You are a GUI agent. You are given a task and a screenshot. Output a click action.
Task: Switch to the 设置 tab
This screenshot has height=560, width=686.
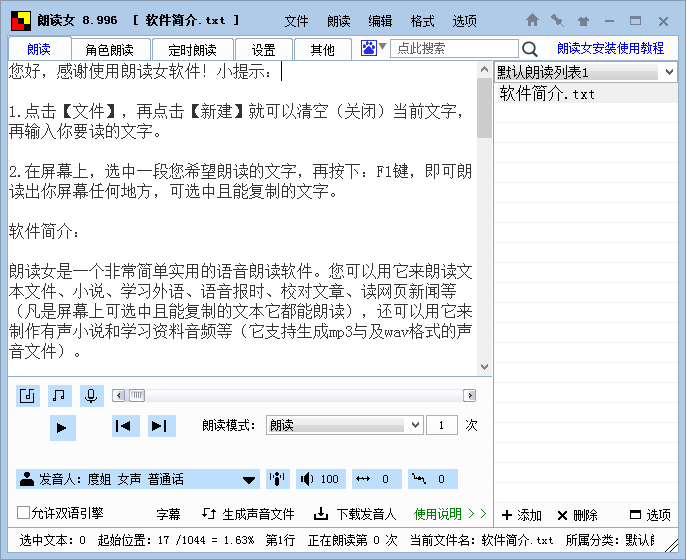264,49
